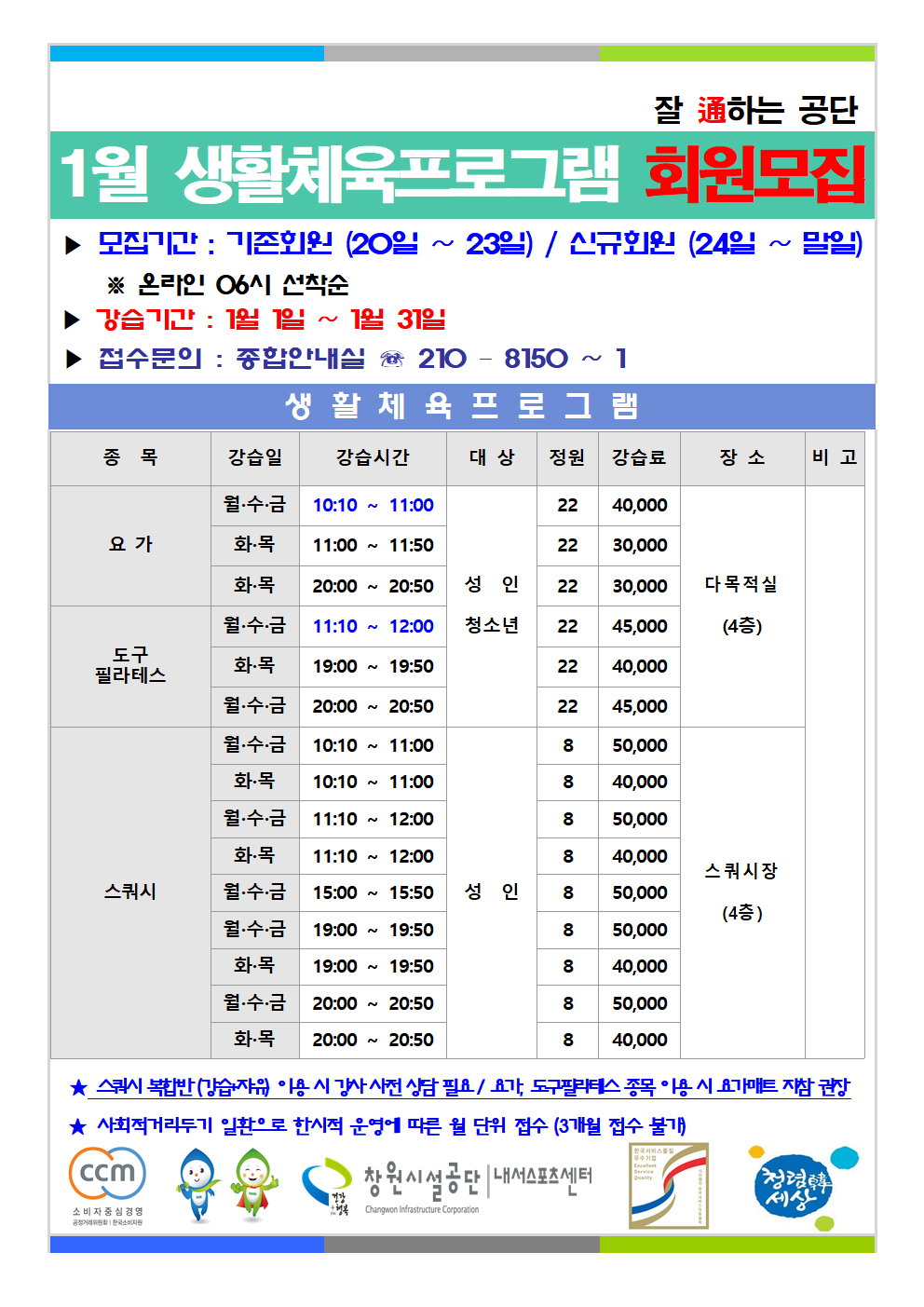Click the star before 스쿼시 복합반 notice
Viewport: 924px width, 1307px height.
pos(78,1087)
